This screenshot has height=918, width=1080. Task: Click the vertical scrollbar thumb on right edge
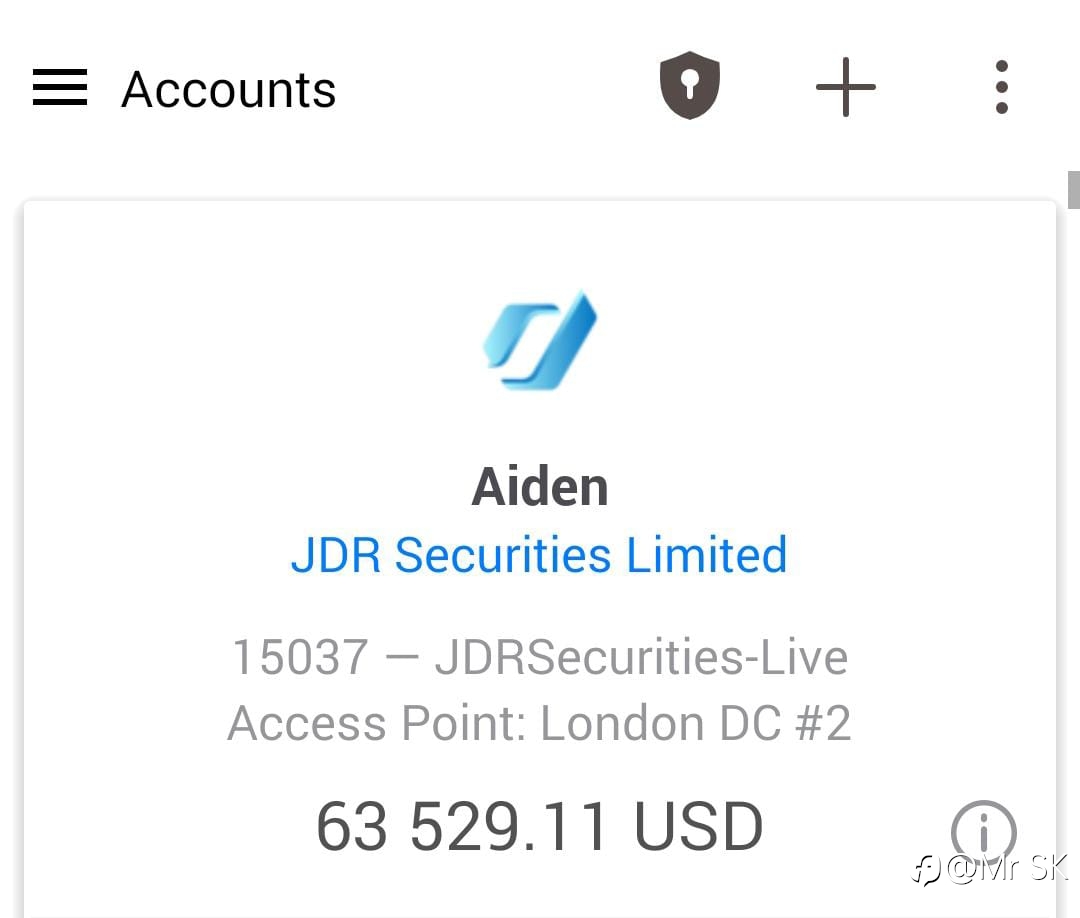click(1074, 189)
